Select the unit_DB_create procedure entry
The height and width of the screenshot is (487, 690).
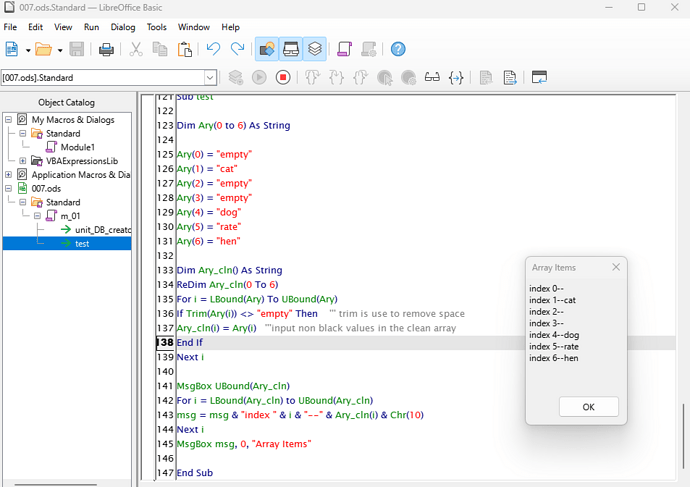pos(103,230)
